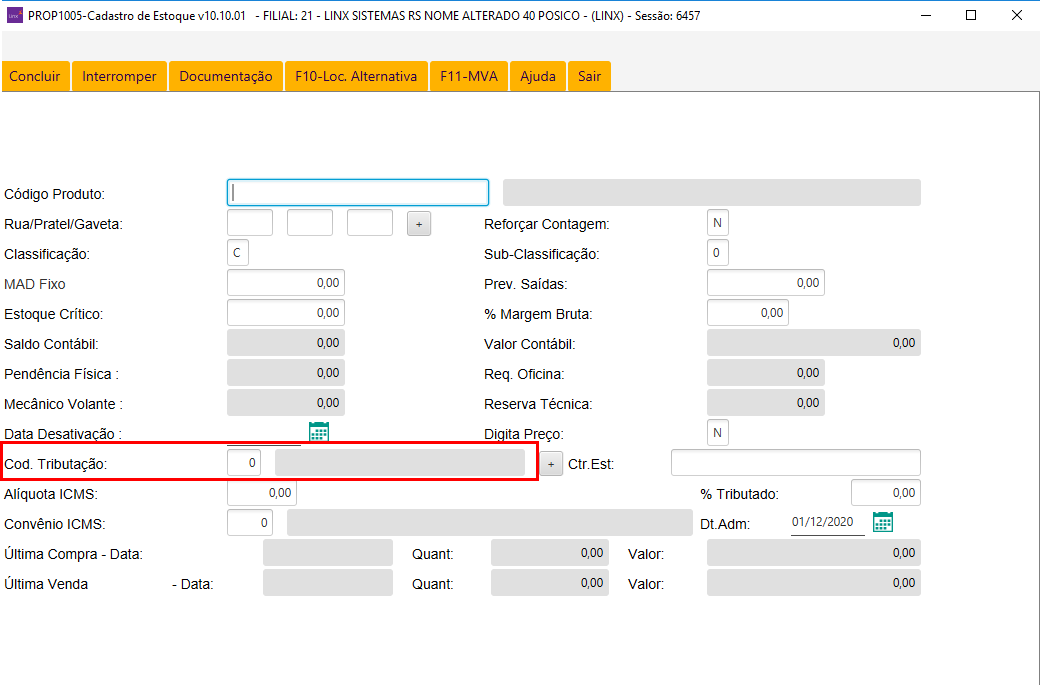This screenshot has width=1040, height=685.
Task: Click the % Margem Bruta field
Action: 748,313
